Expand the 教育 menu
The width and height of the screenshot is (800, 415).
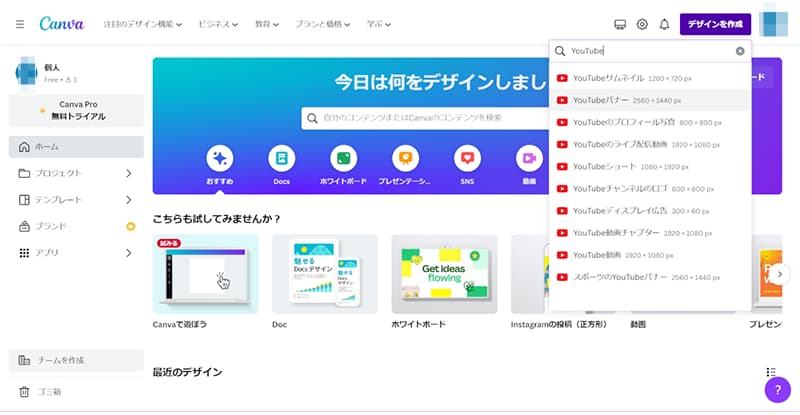tap(267, 24)
